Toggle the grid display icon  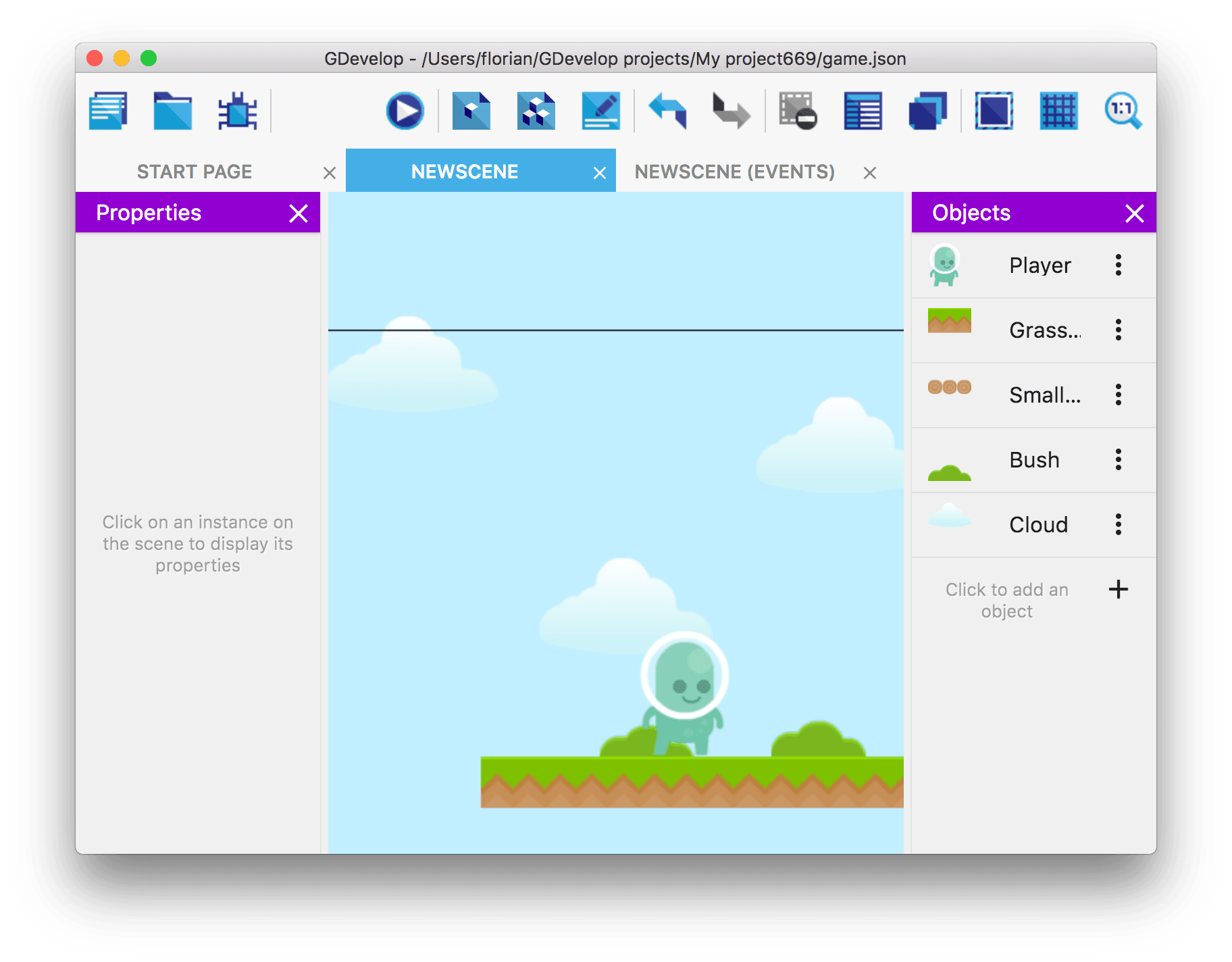(x=1058, y=111)
